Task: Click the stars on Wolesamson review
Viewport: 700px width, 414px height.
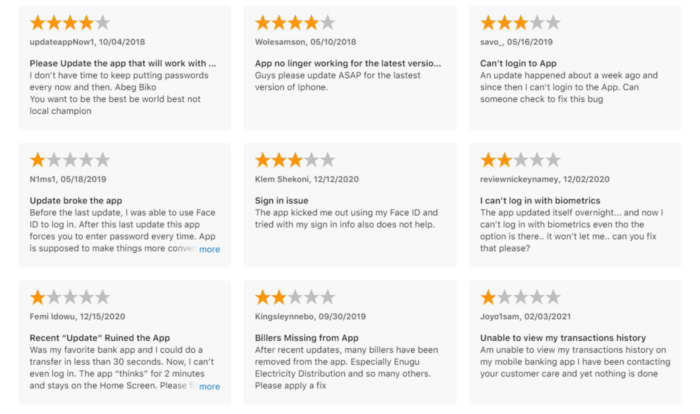Action: (x=295, y=23)
